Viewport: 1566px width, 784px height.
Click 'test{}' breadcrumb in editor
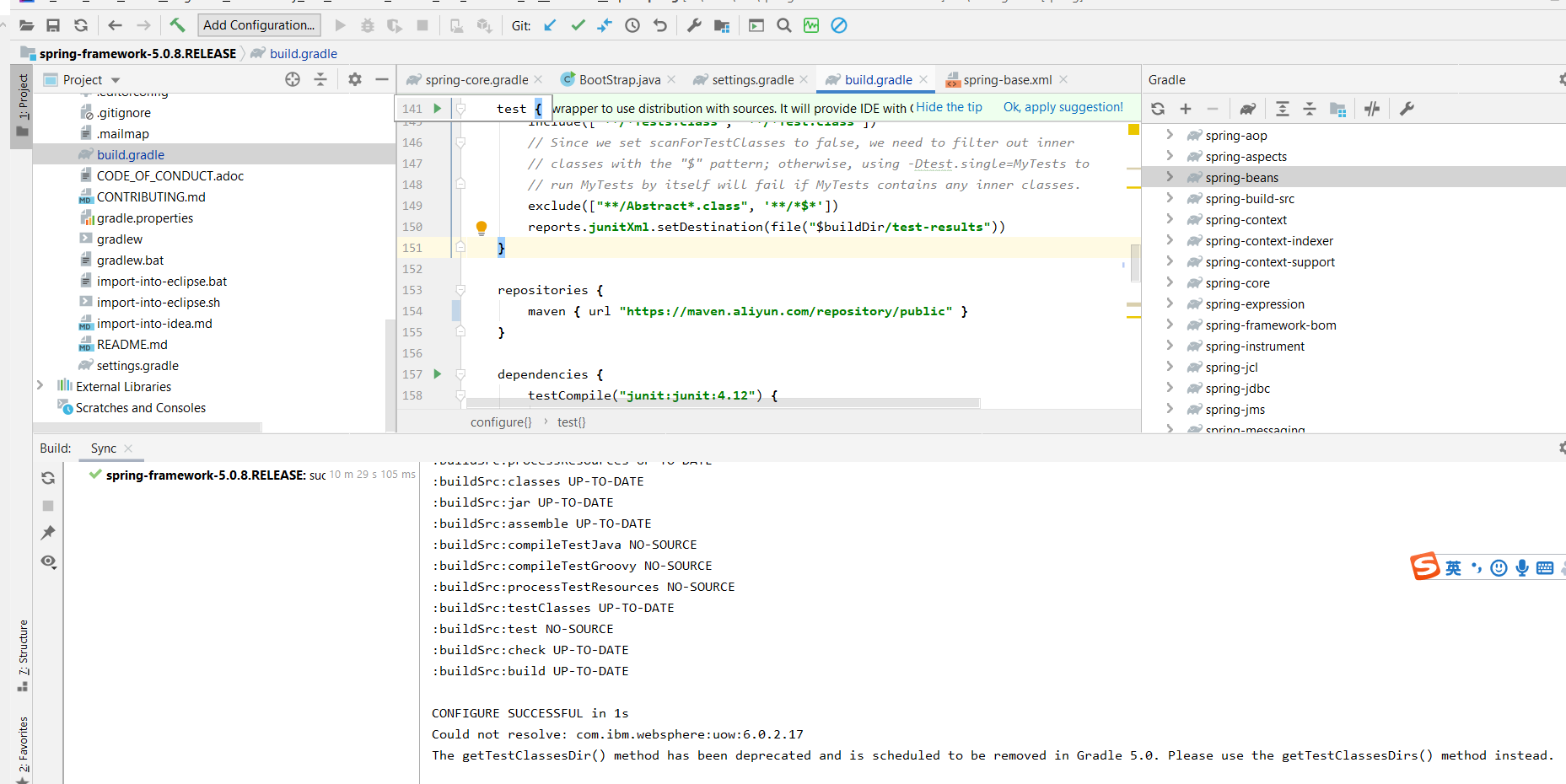[571, 422]
